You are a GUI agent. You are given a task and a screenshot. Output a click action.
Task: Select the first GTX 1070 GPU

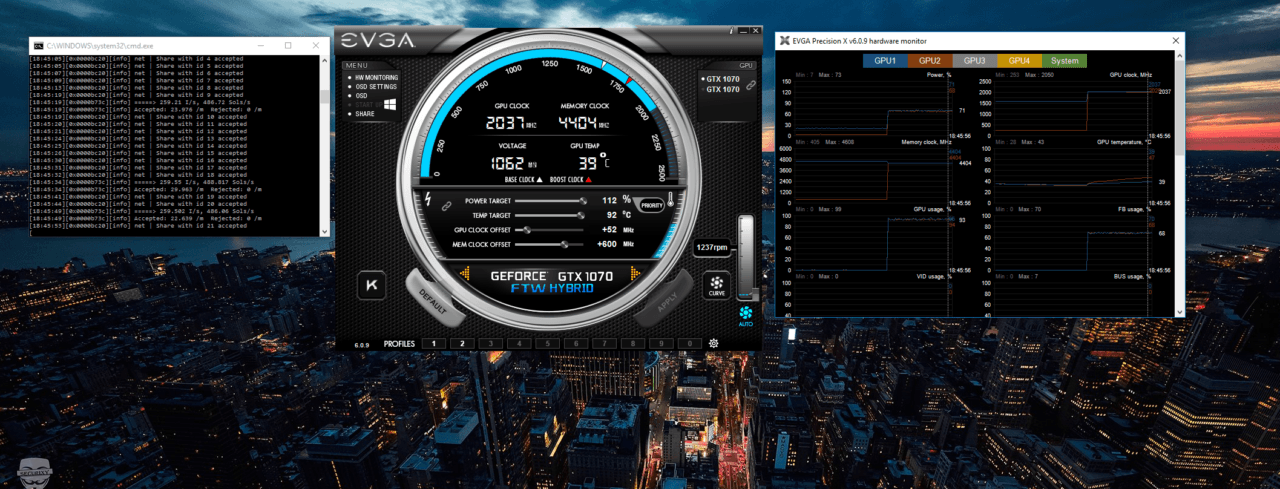pos(721,78)
